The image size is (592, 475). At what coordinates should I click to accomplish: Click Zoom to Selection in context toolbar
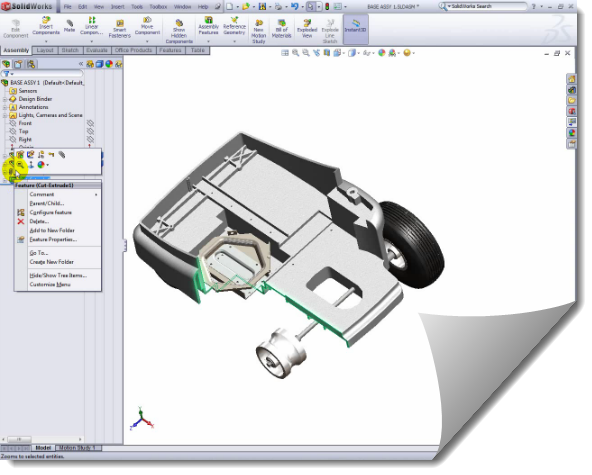tap(20, 165)
